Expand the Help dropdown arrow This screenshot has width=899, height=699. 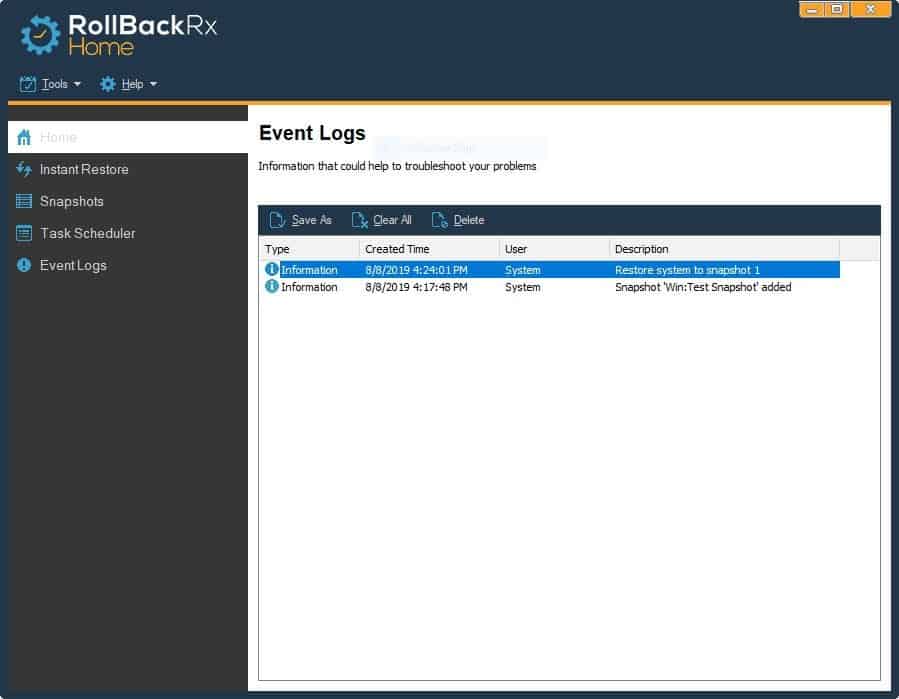point(153,84)
